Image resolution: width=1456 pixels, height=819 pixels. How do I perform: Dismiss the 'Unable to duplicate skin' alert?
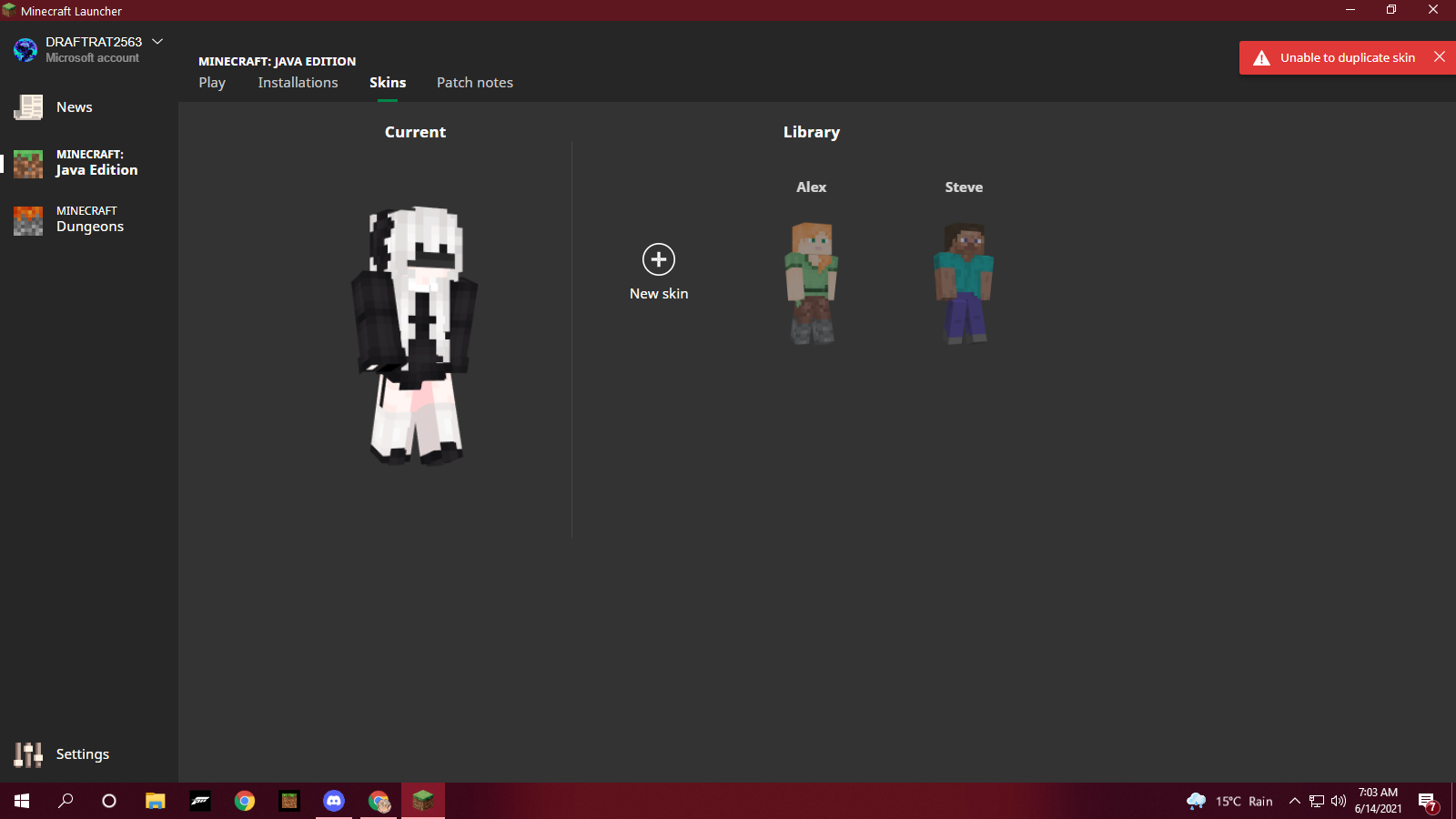pyautogui.click(x=1439, y=57)
